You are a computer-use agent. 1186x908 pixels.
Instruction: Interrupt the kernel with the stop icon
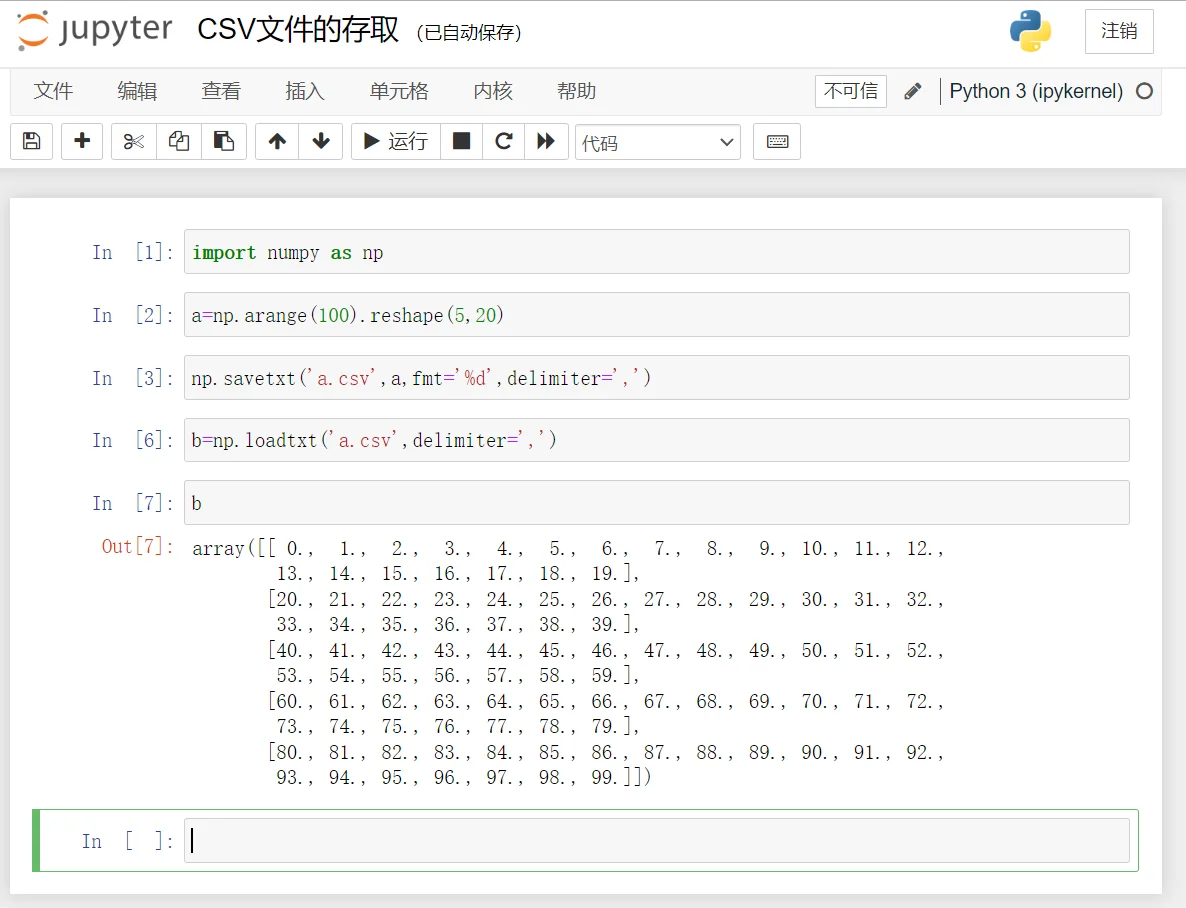pyautogui.click(x=461, y=141)
